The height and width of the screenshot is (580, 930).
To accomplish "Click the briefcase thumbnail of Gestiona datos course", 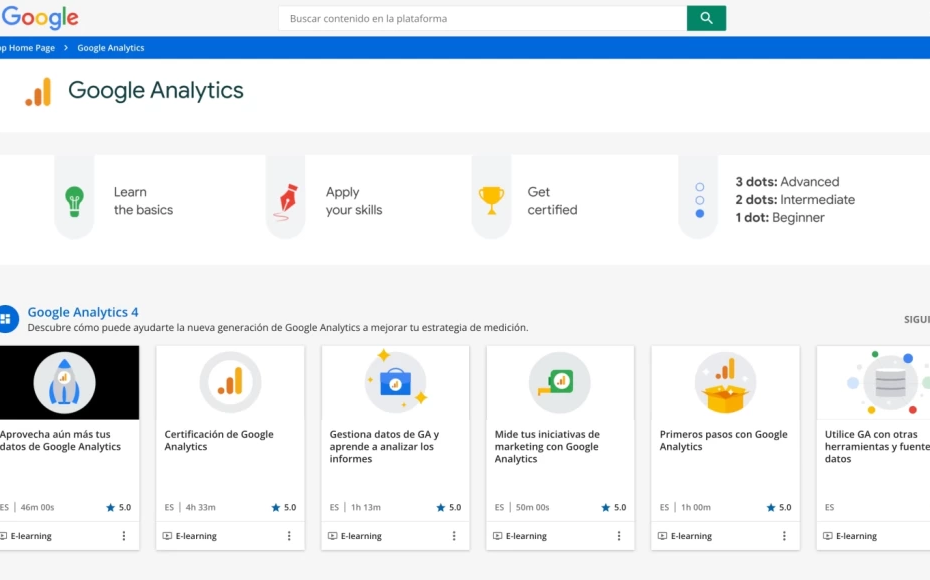I will pyautogui.click(x=395, y=383).
